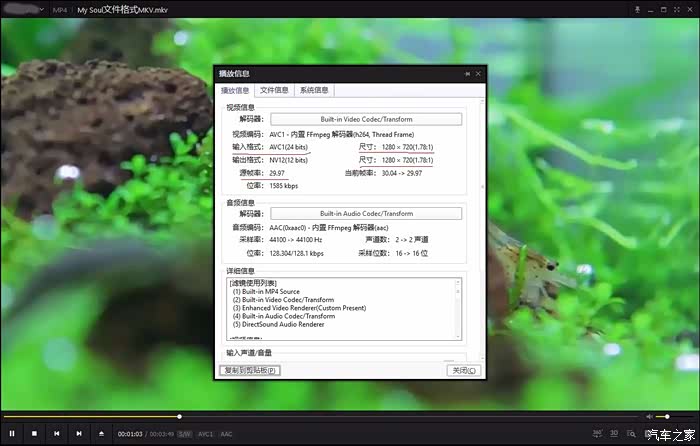700x446 pixels.
Task: Switch to the 文件信息 tab
Action: tap(274, 90)
